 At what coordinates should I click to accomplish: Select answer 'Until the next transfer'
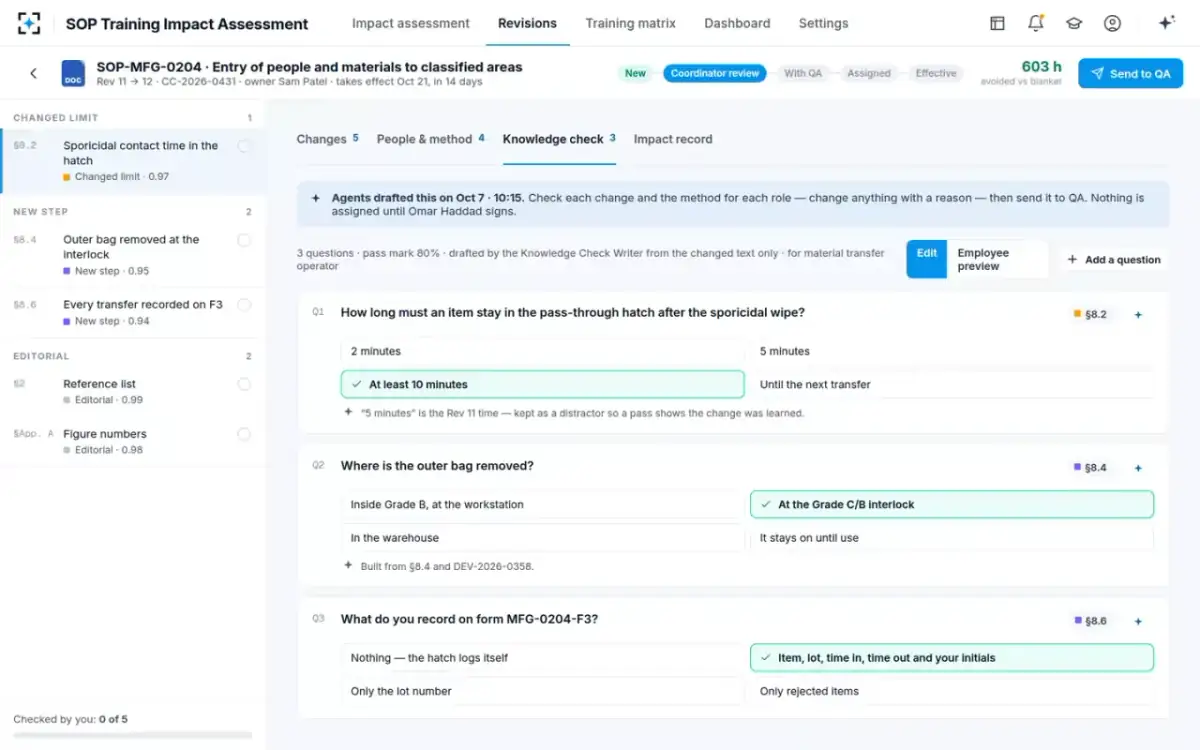click(951, 384)
